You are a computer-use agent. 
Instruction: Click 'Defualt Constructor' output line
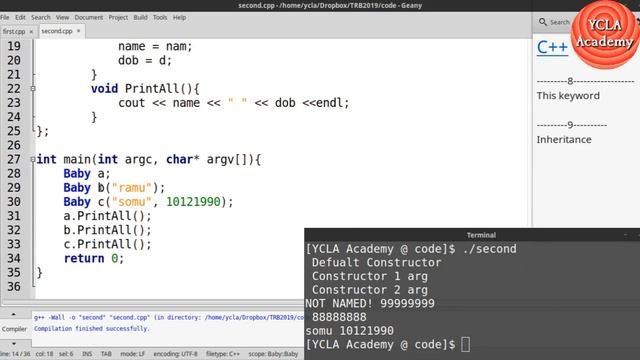[x=376, y=262]
